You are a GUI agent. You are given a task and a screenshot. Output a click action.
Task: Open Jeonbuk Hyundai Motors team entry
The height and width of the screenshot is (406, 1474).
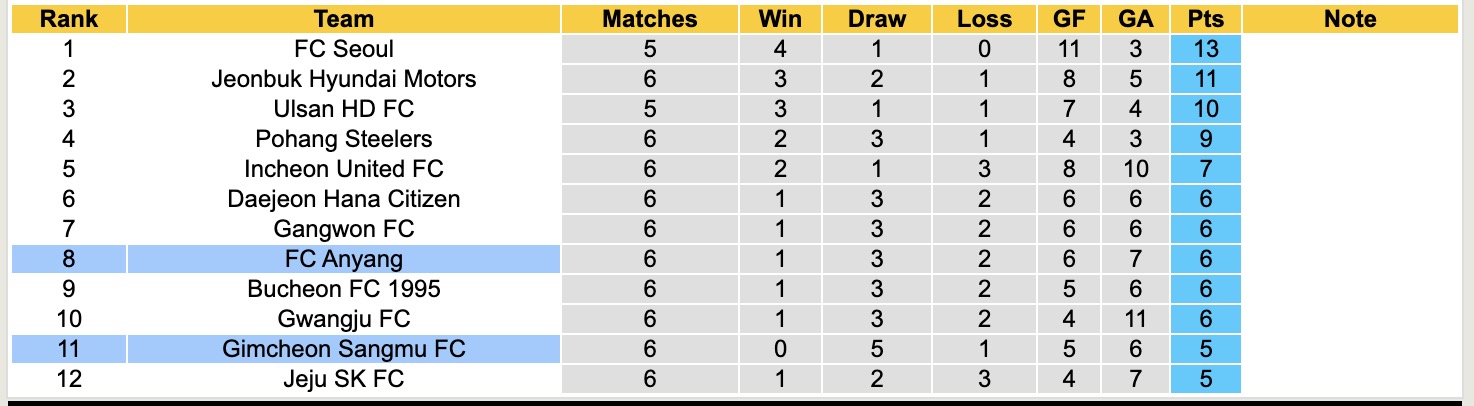coord(343,79)
